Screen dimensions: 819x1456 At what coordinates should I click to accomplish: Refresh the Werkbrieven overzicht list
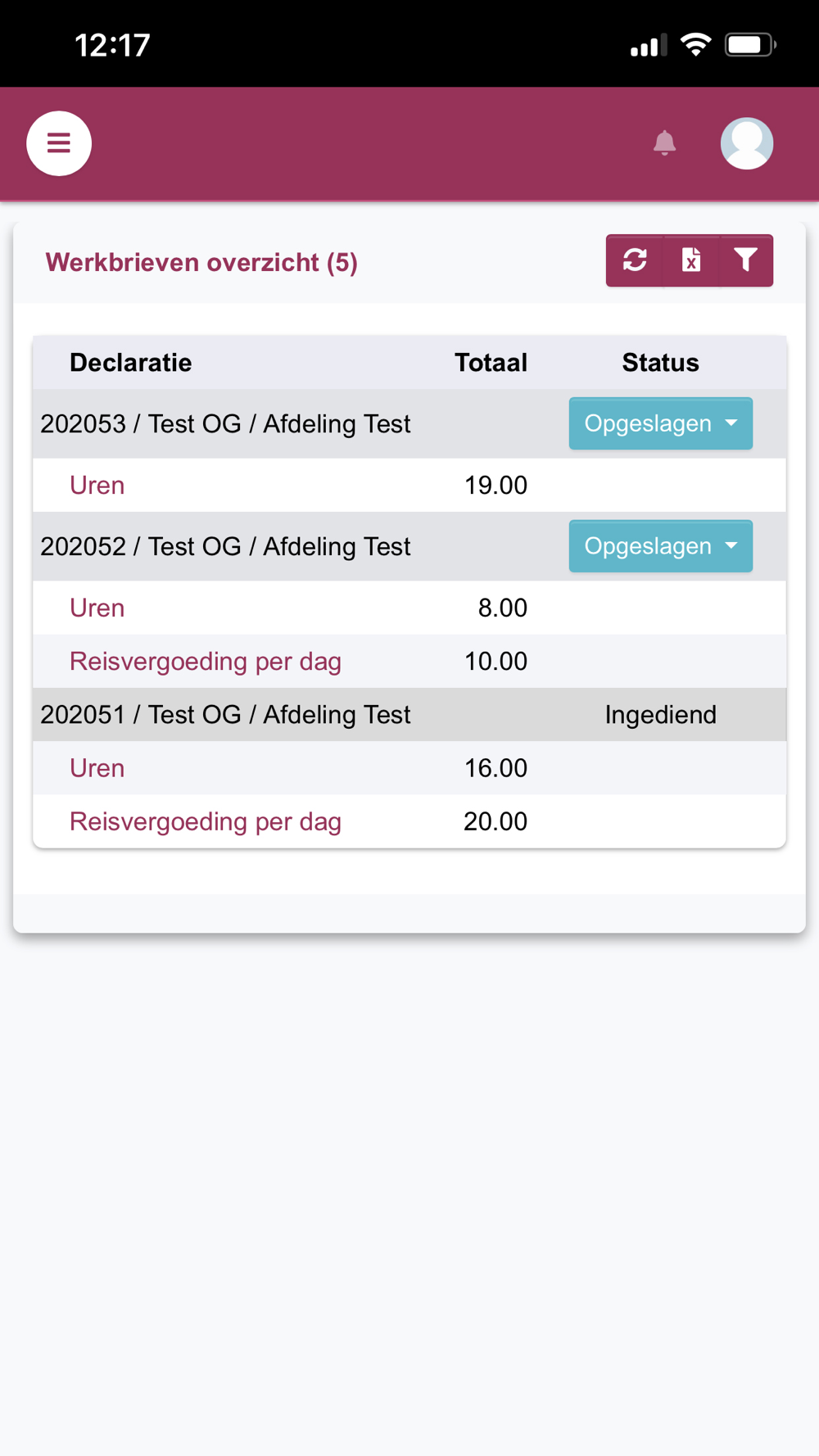pyautogui.click(x=635, y=260)
